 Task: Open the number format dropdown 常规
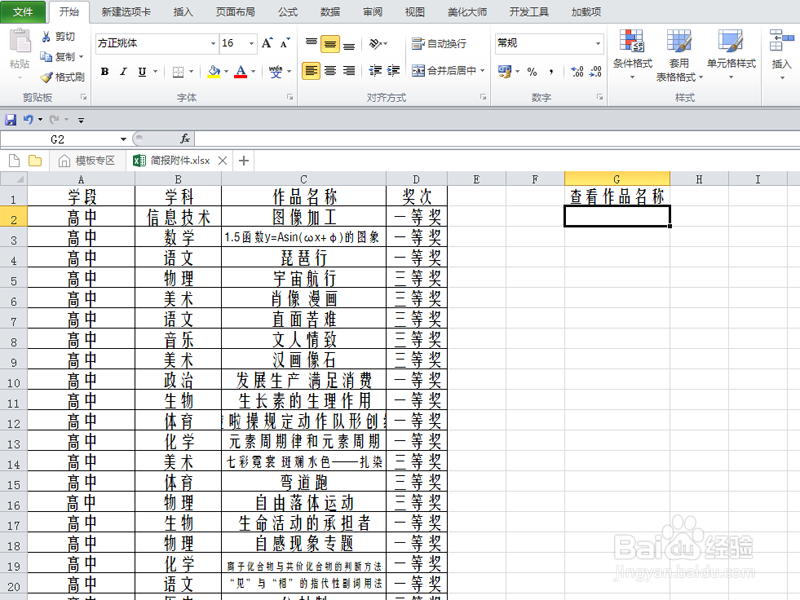(598, 43)
